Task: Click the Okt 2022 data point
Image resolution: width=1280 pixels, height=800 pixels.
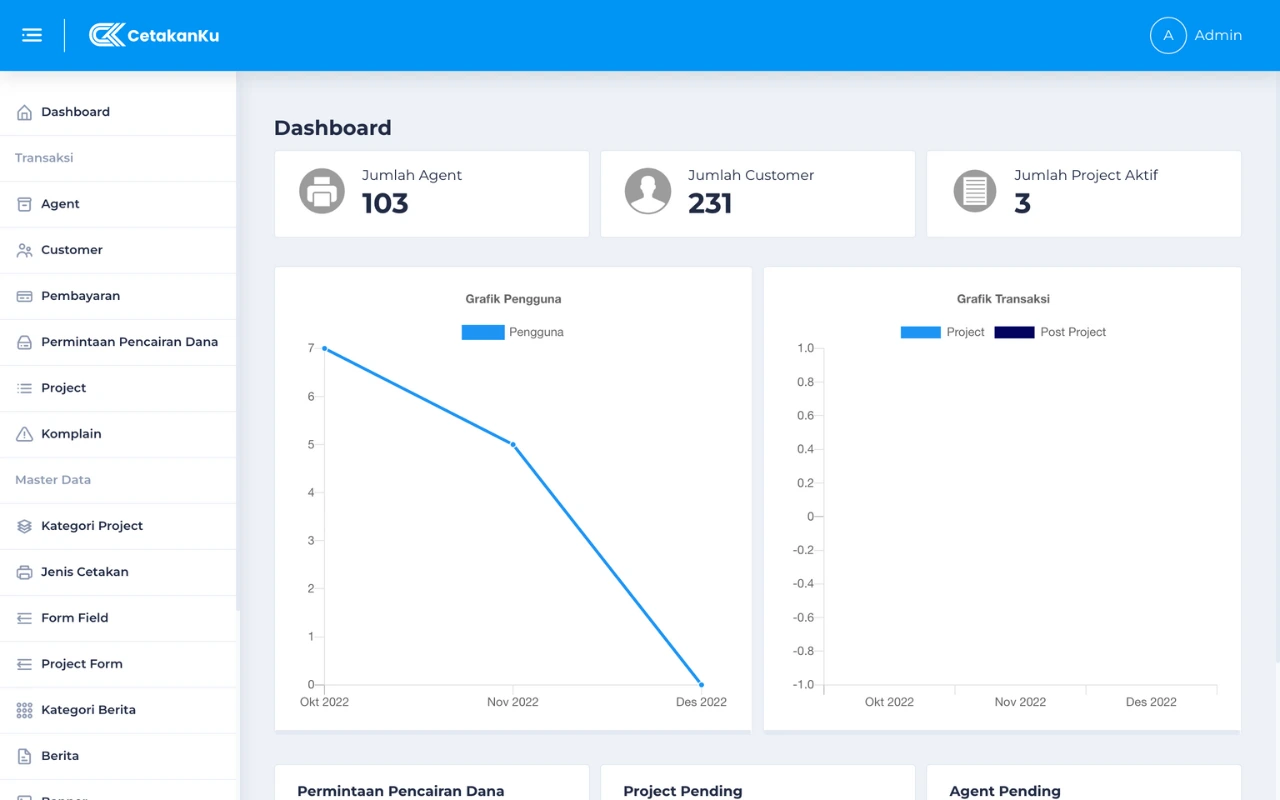Action: (325, 349)
